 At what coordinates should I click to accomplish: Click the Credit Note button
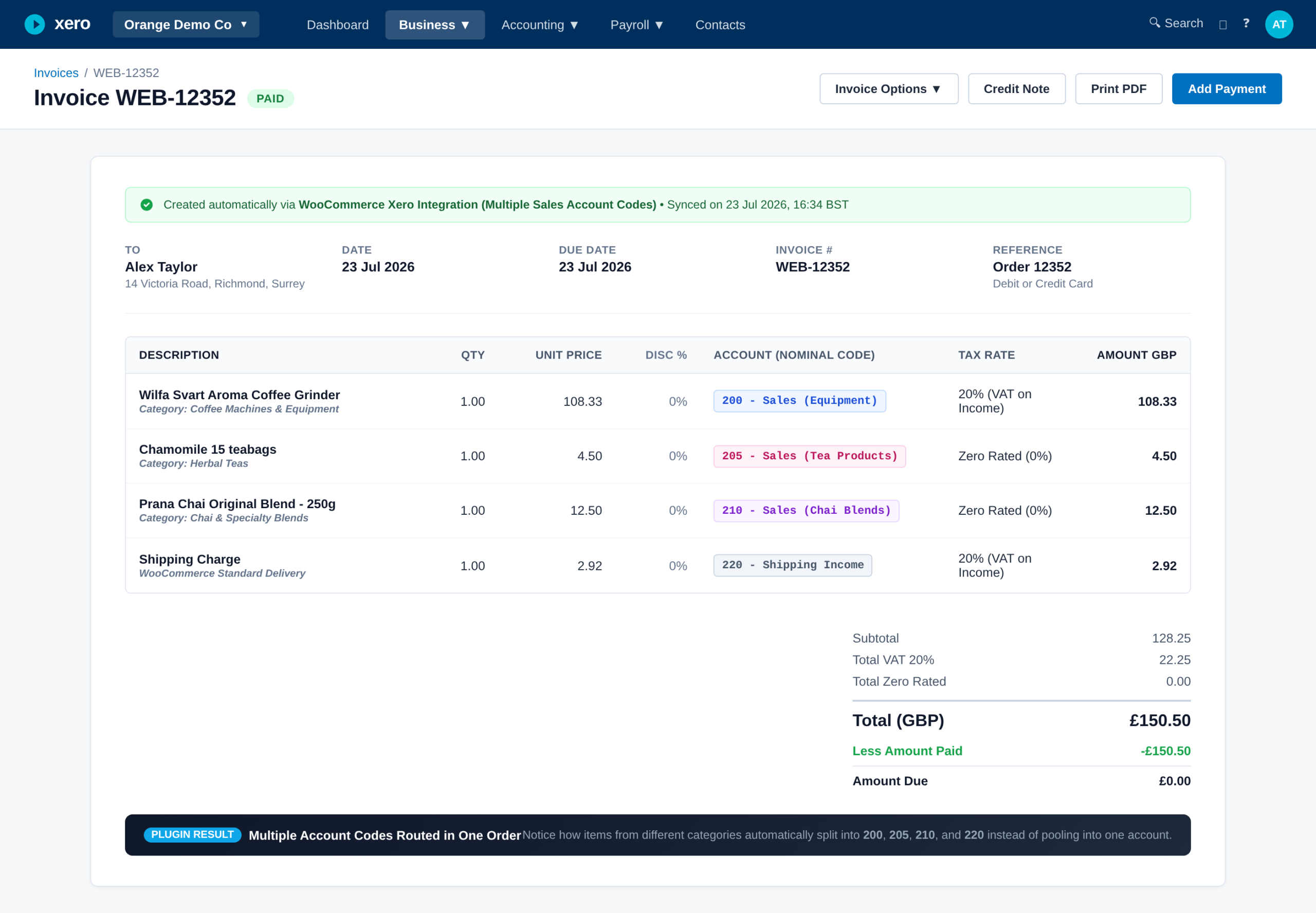[1017, 89]
